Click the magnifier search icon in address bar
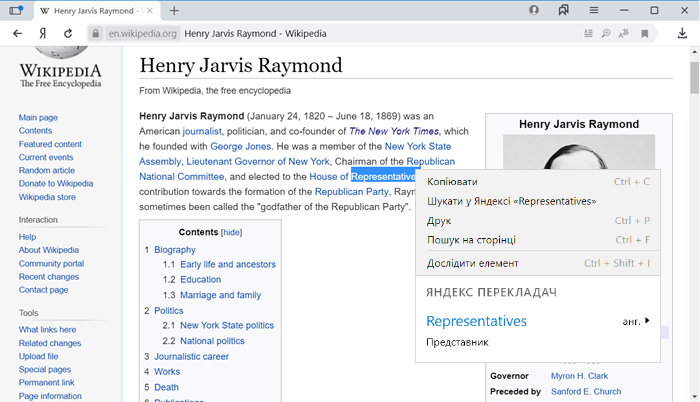The height and width of the screenshot is (402, 700). (x=606, y=34)
